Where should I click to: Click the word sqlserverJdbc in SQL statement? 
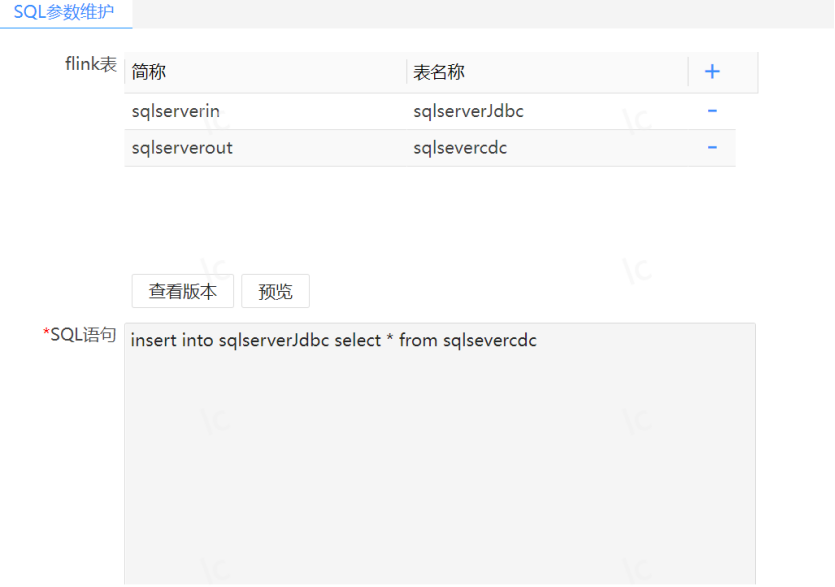coord(274,340)
